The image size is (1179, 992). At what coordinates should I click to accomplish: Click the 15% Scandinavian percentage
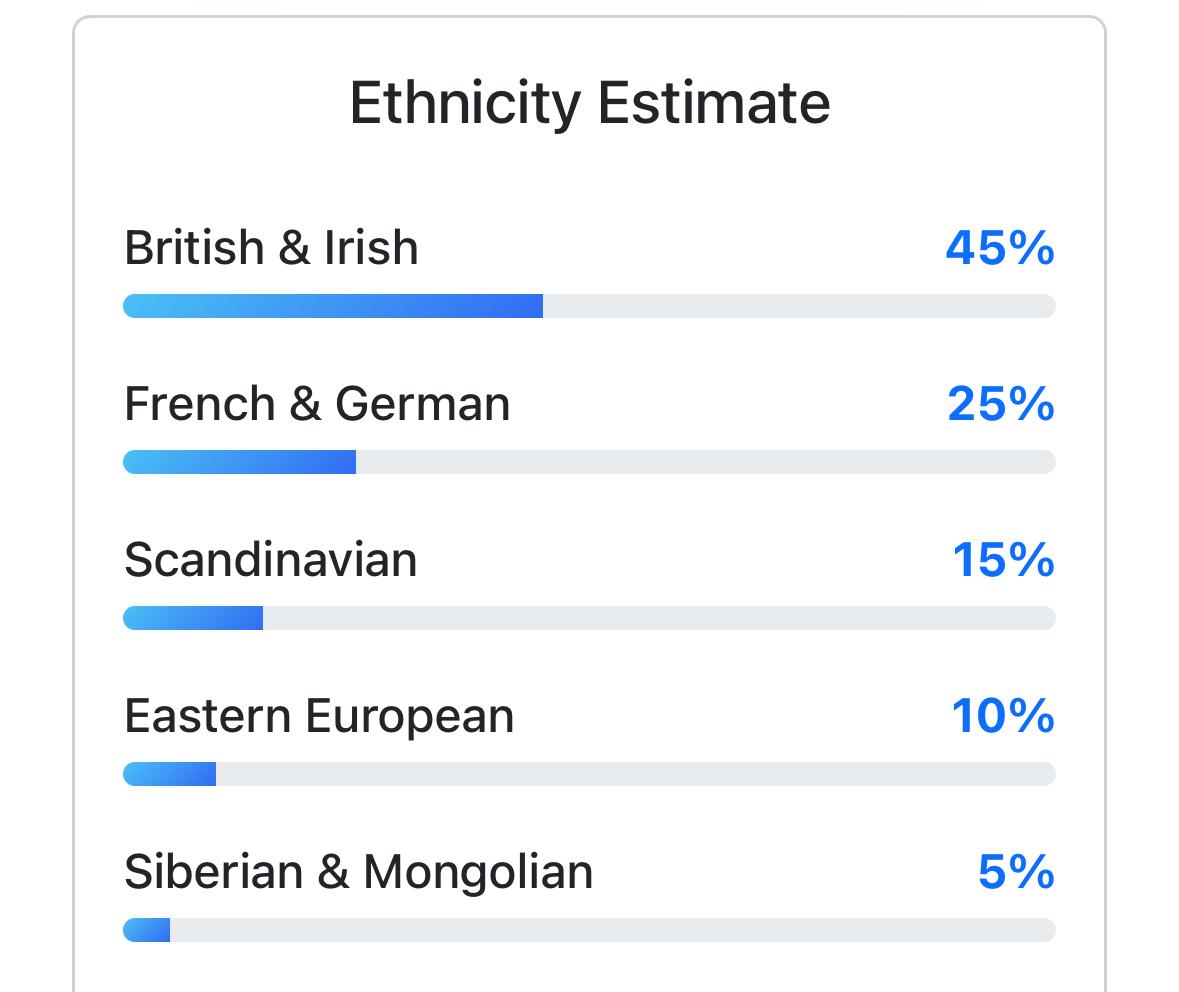tap(1003, 560)
